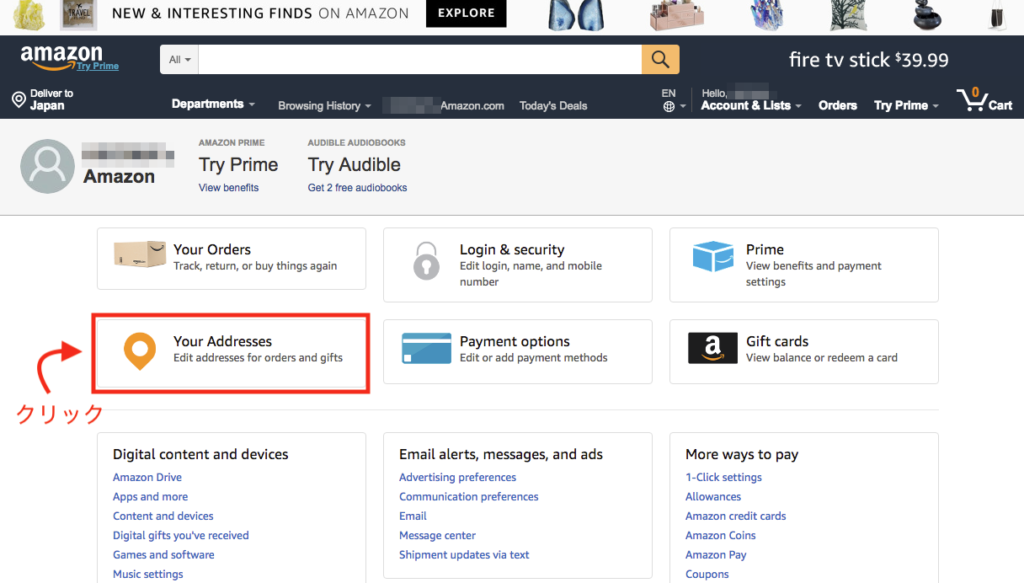Open 1-Click settings link
1024x583 pixels.
tap(723, 477)
